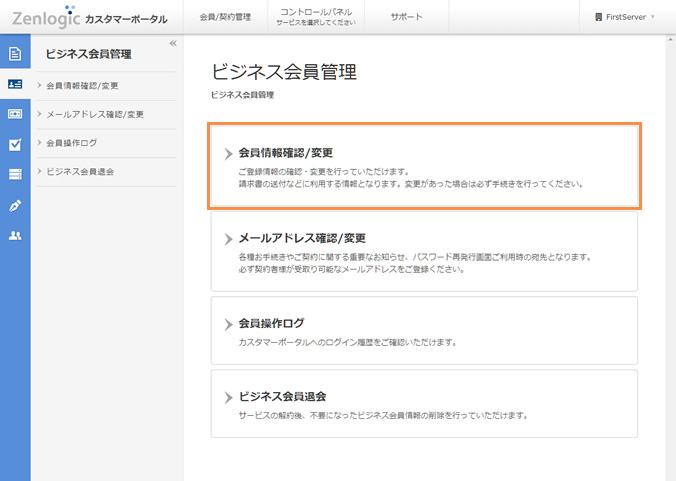Open the users group sidebar icon
676x481 pixels.
15,236
